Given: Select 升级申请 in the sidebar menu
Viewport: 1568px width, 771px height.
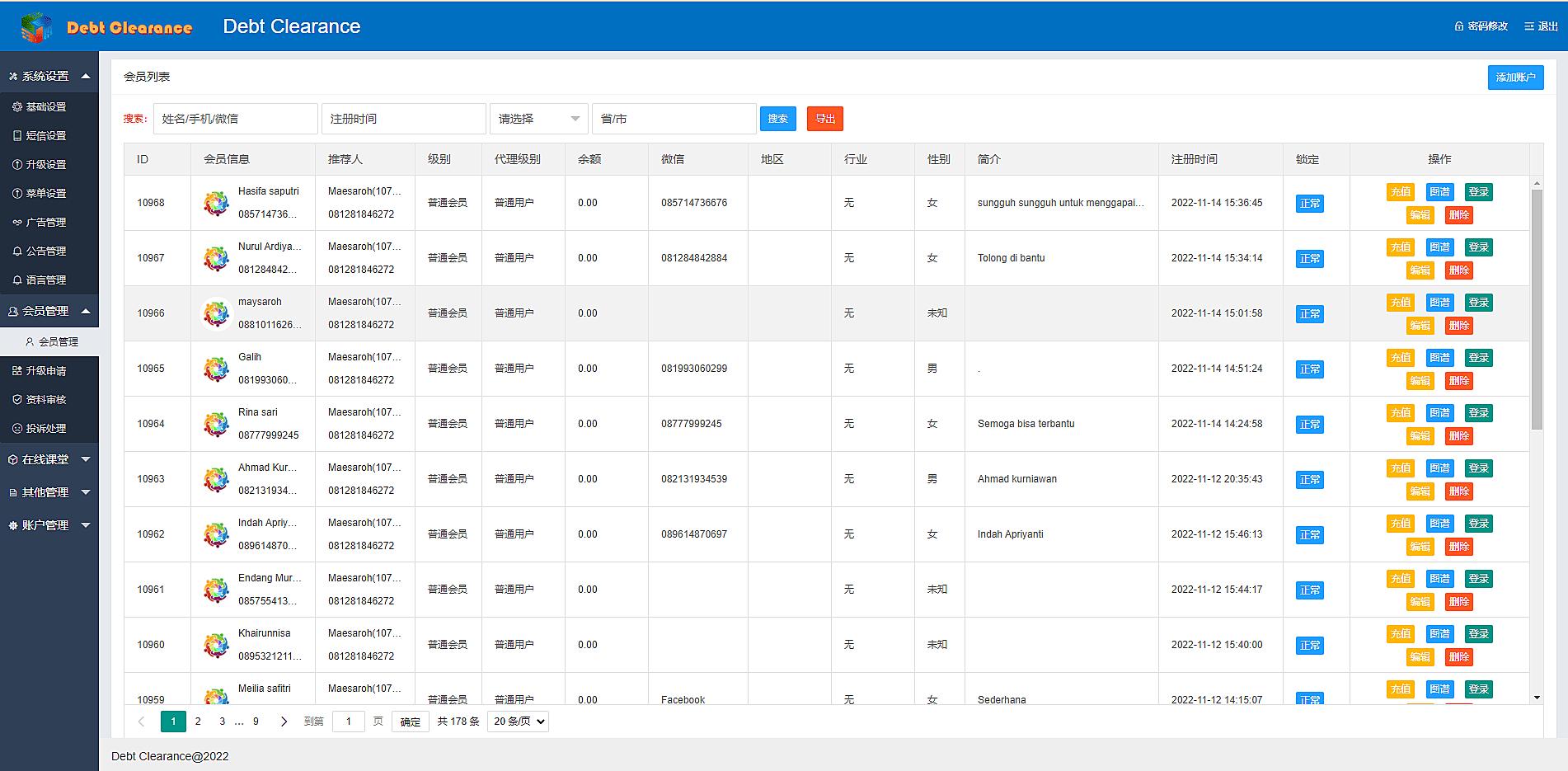Looking at the screenshot, I should [45, 371].
